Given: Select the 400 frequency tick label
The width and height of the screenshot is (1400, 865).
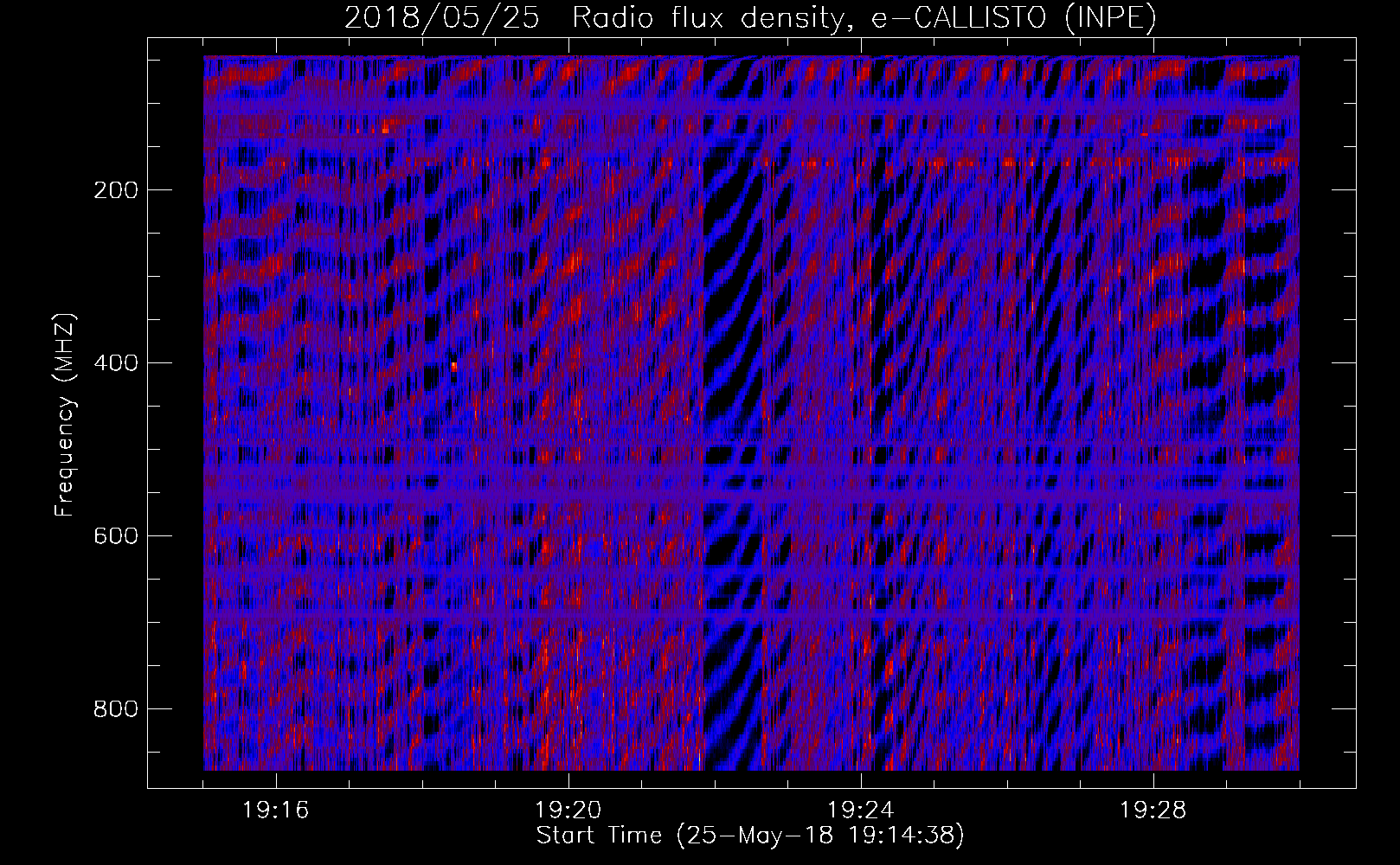Looking at the screenshot, I should (116, 363).
